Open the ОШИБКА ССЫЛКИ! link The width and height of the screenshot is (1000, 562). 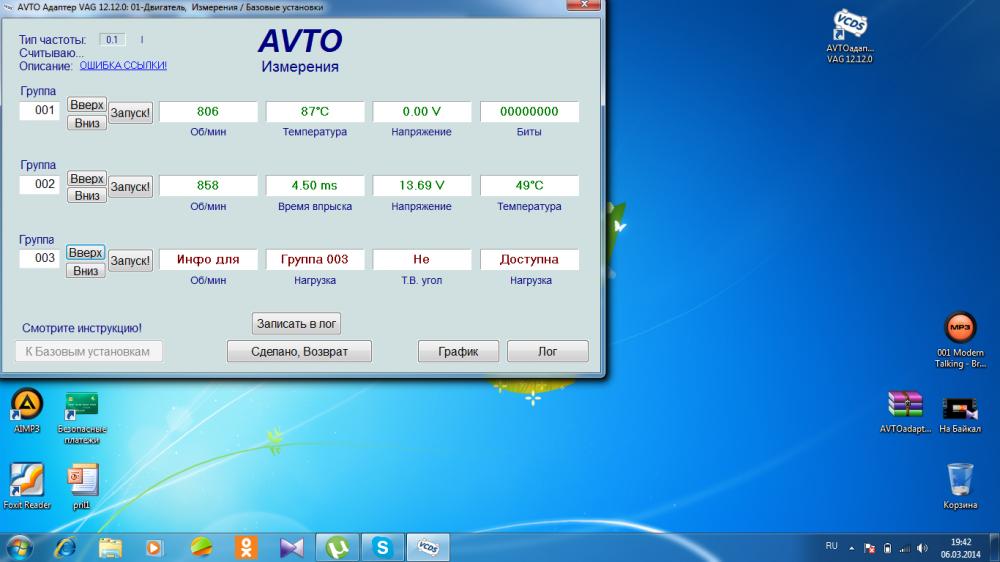pyautogui.click(x=123, y=65)
